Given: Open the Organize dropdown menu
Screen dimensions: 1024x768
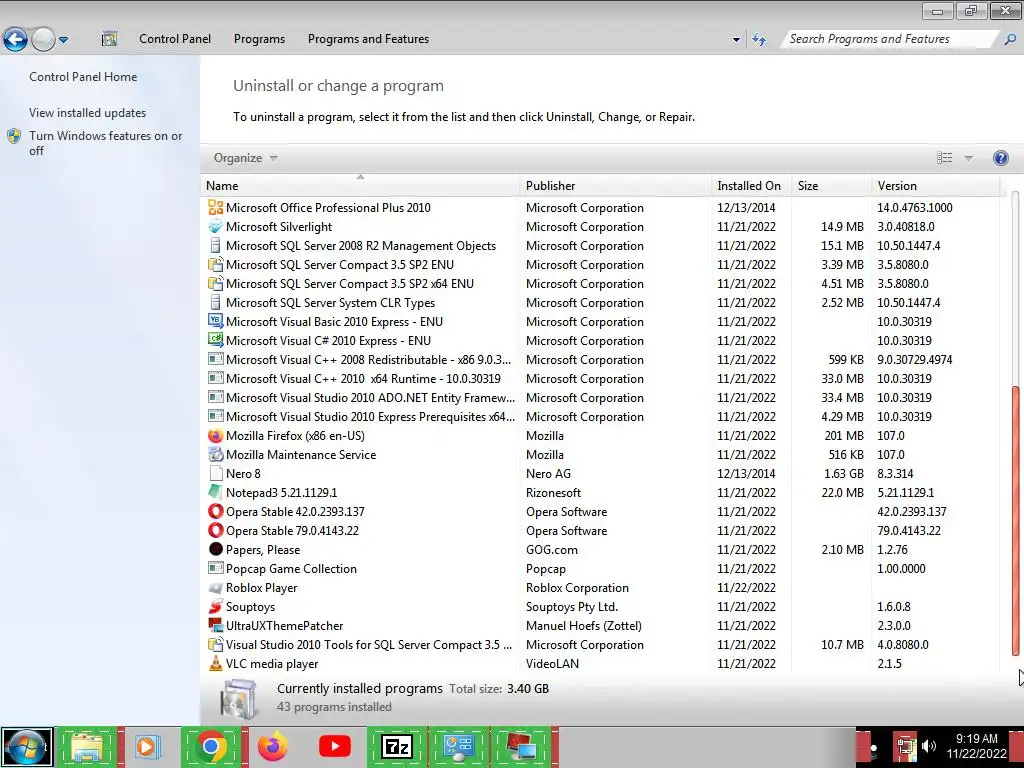Looking at the screenshot, I should [x=246, y=158].
